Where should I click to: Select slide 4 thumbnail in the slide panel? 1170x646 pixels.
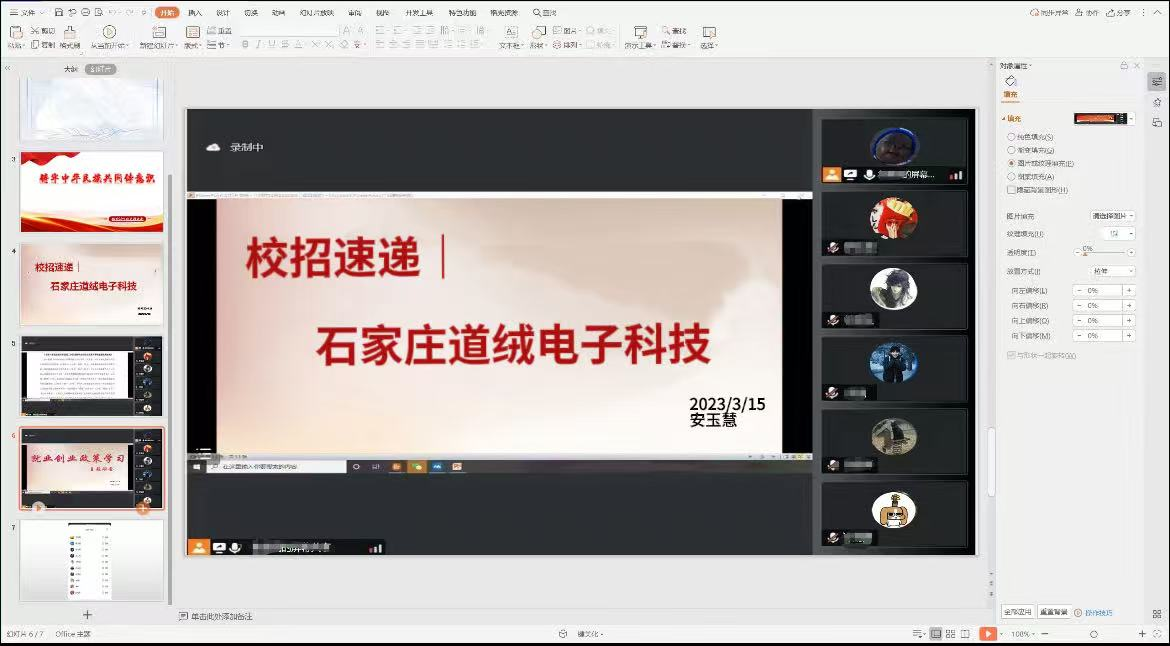coord(91,285)
